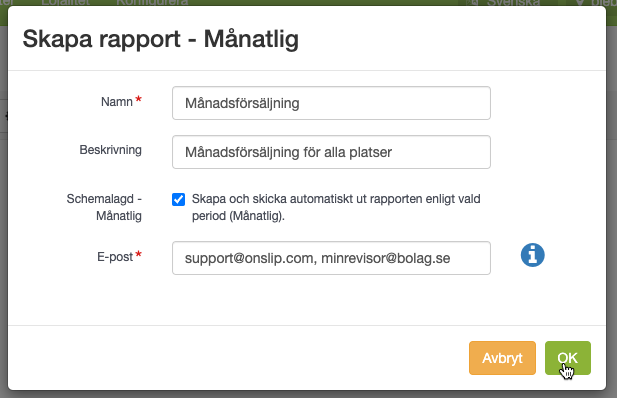Click the 'Schemalagd - Månatlig' label
Image resolution: width=617 pixels, height=398 pixels.
pos(104,207)
